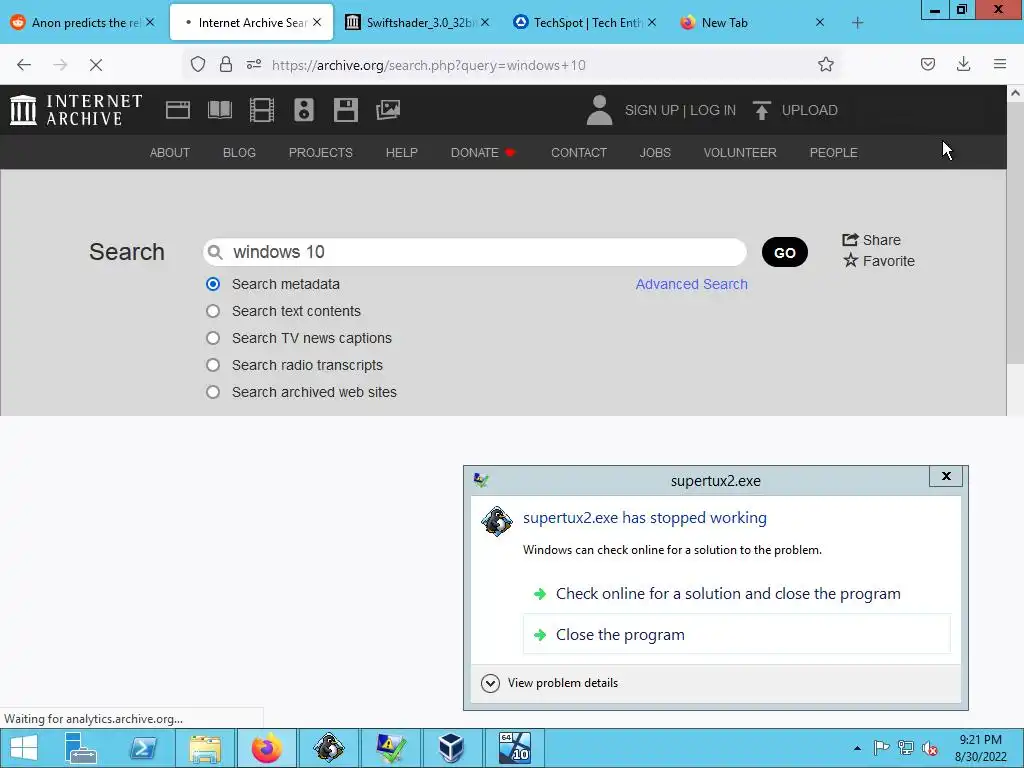Click the page vertical scrollbar thumb
This screenshot has width=1024, height=768.
pos(1015,232)
